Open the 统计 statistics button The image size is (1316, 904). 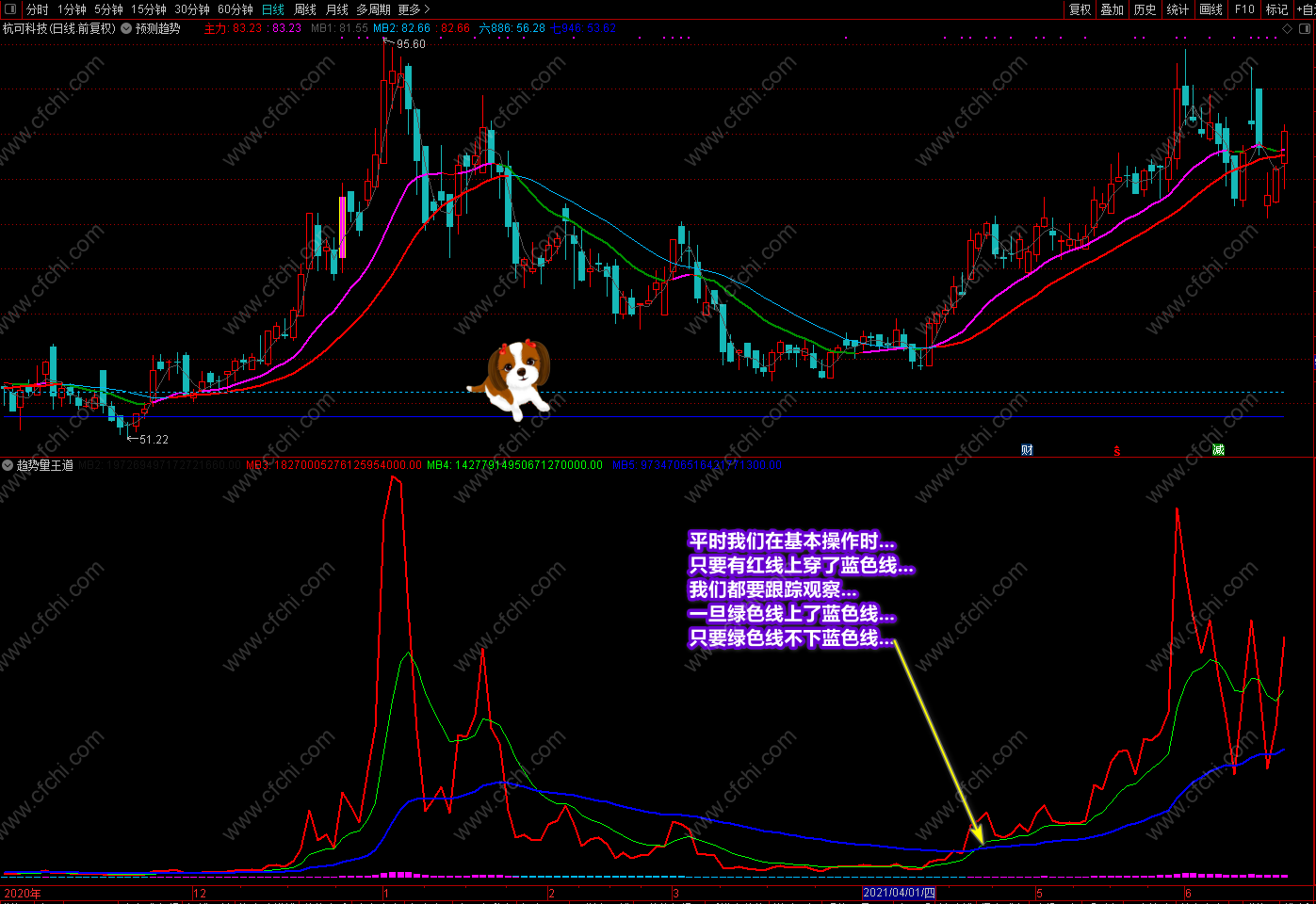point(1178,9)
